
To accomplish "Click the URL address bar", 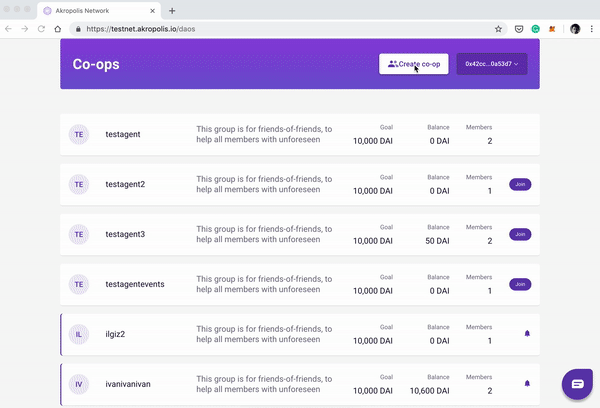I will (x=283, y=29).
